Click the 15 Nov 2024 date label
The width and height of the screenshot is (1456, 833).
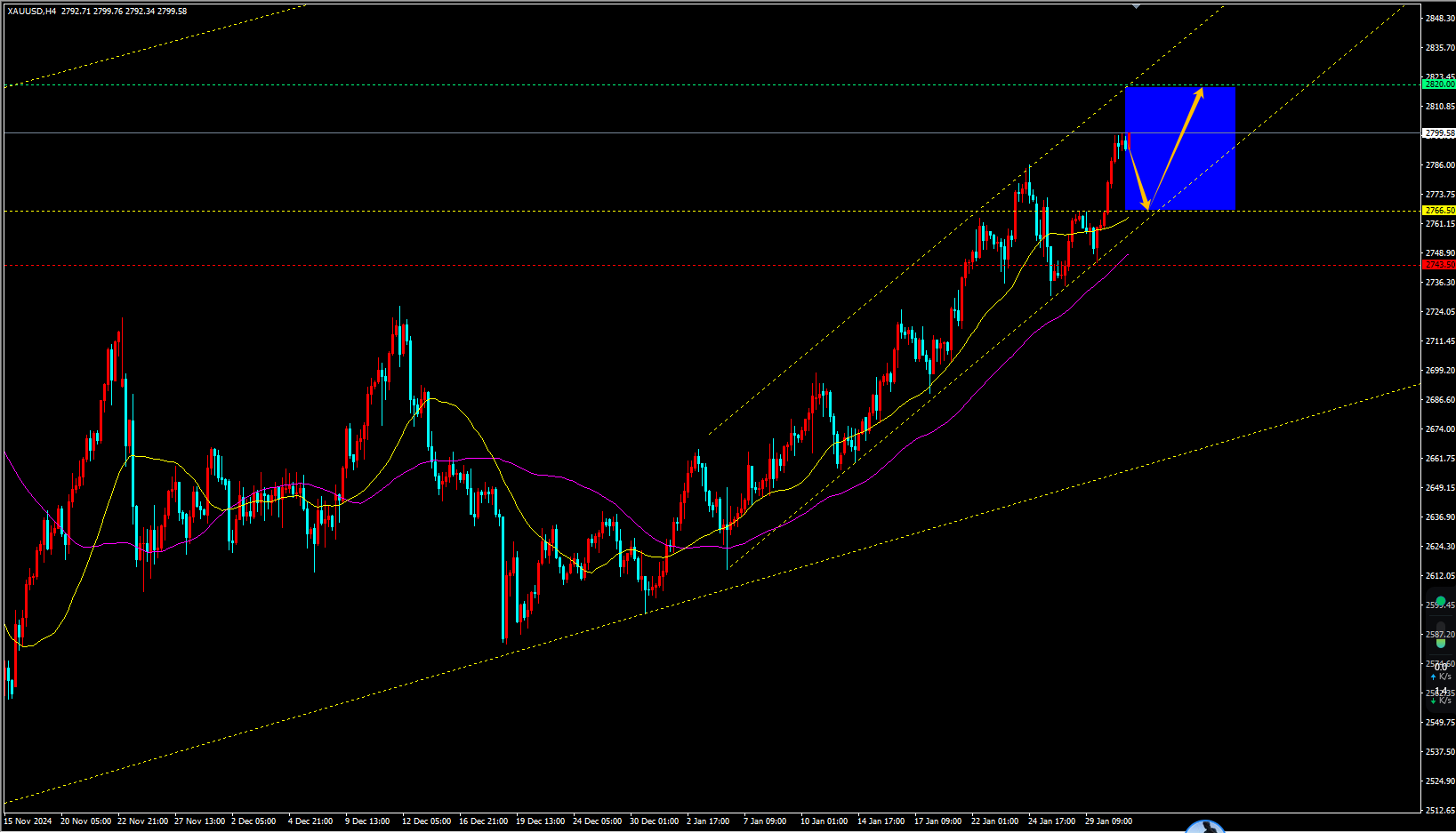point(28,821)
